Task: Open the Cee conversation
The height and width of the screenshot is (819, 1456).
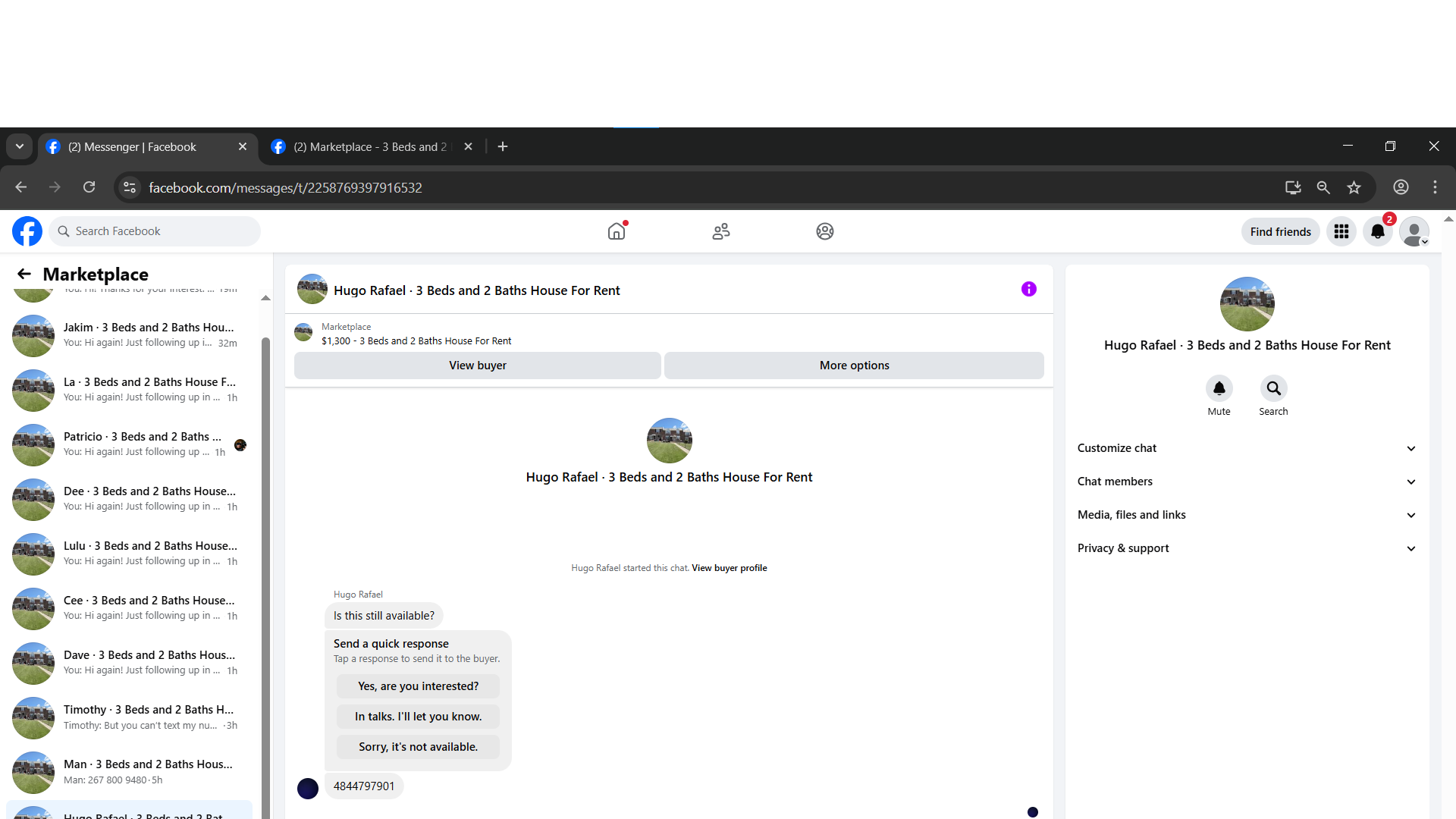Action: point(129,608)
